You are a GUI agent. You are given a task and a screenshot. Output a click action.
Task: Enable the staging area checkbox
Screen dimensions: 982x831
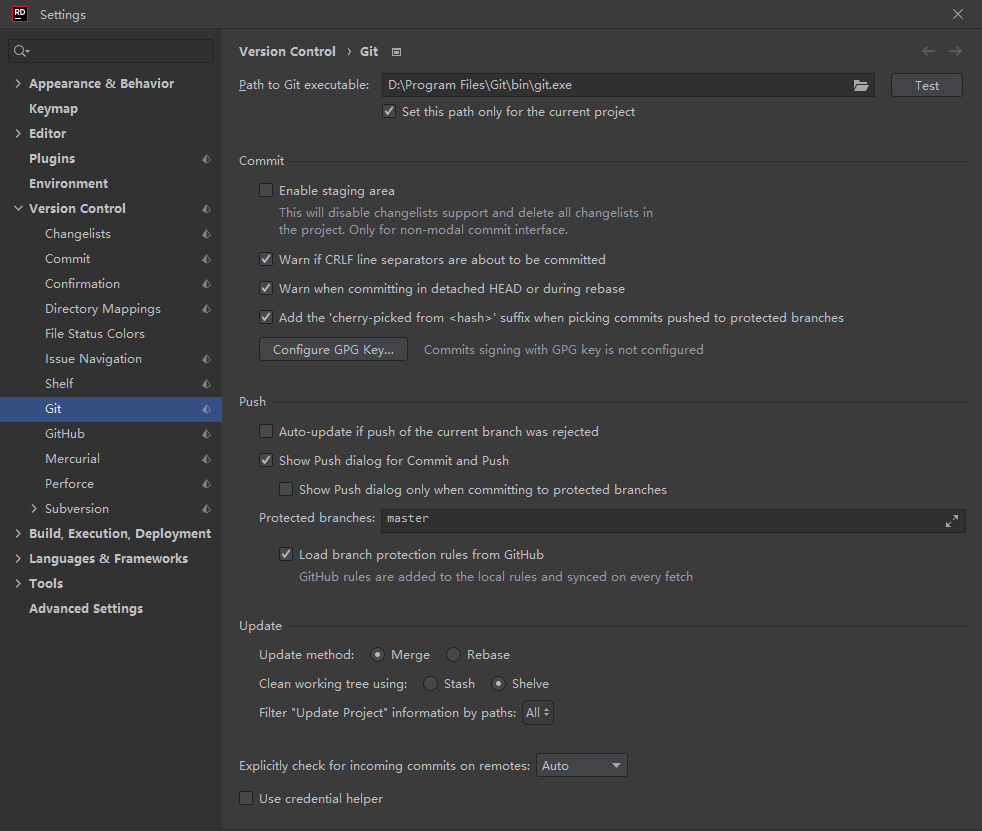[x=266, y=189]
